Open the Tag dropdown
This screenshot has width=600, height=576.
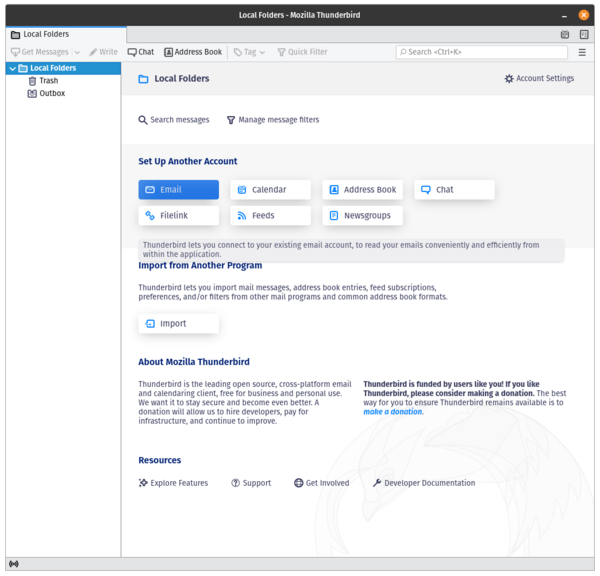pyautogui.click(x=249, y=52)
